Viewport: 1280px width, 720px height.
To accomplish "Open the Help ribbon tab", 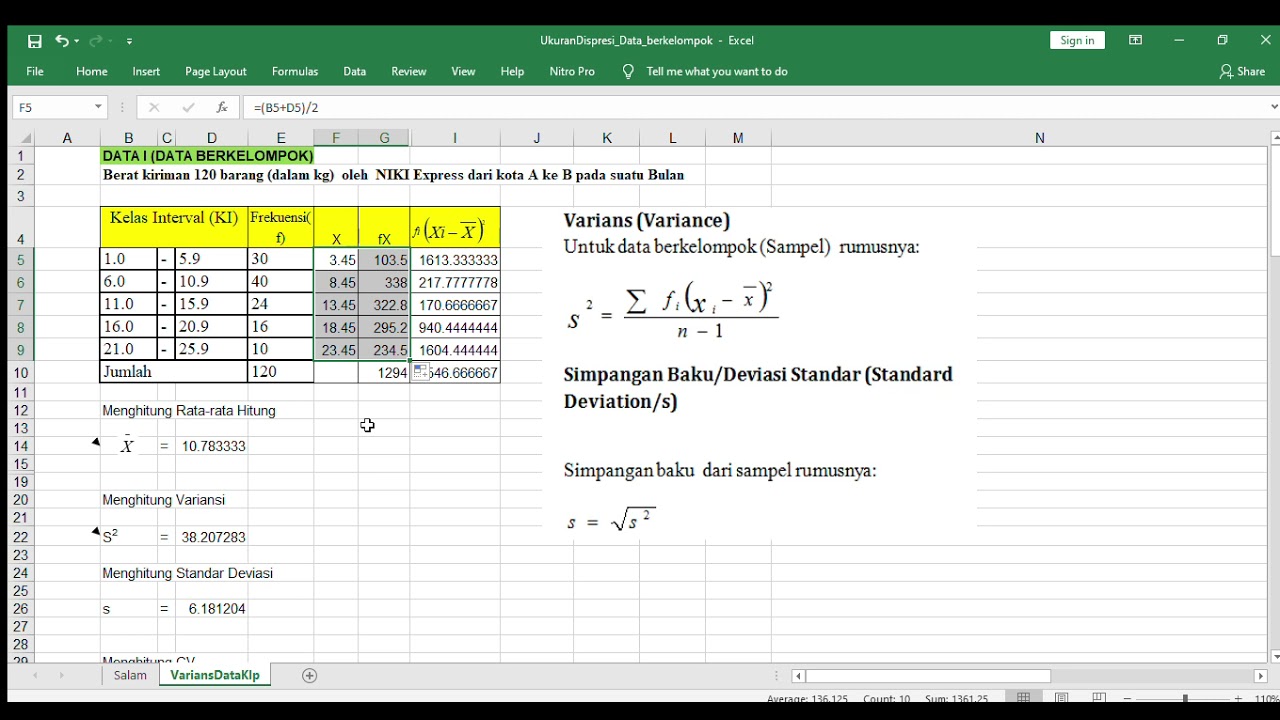I will [x=512, y=71].
